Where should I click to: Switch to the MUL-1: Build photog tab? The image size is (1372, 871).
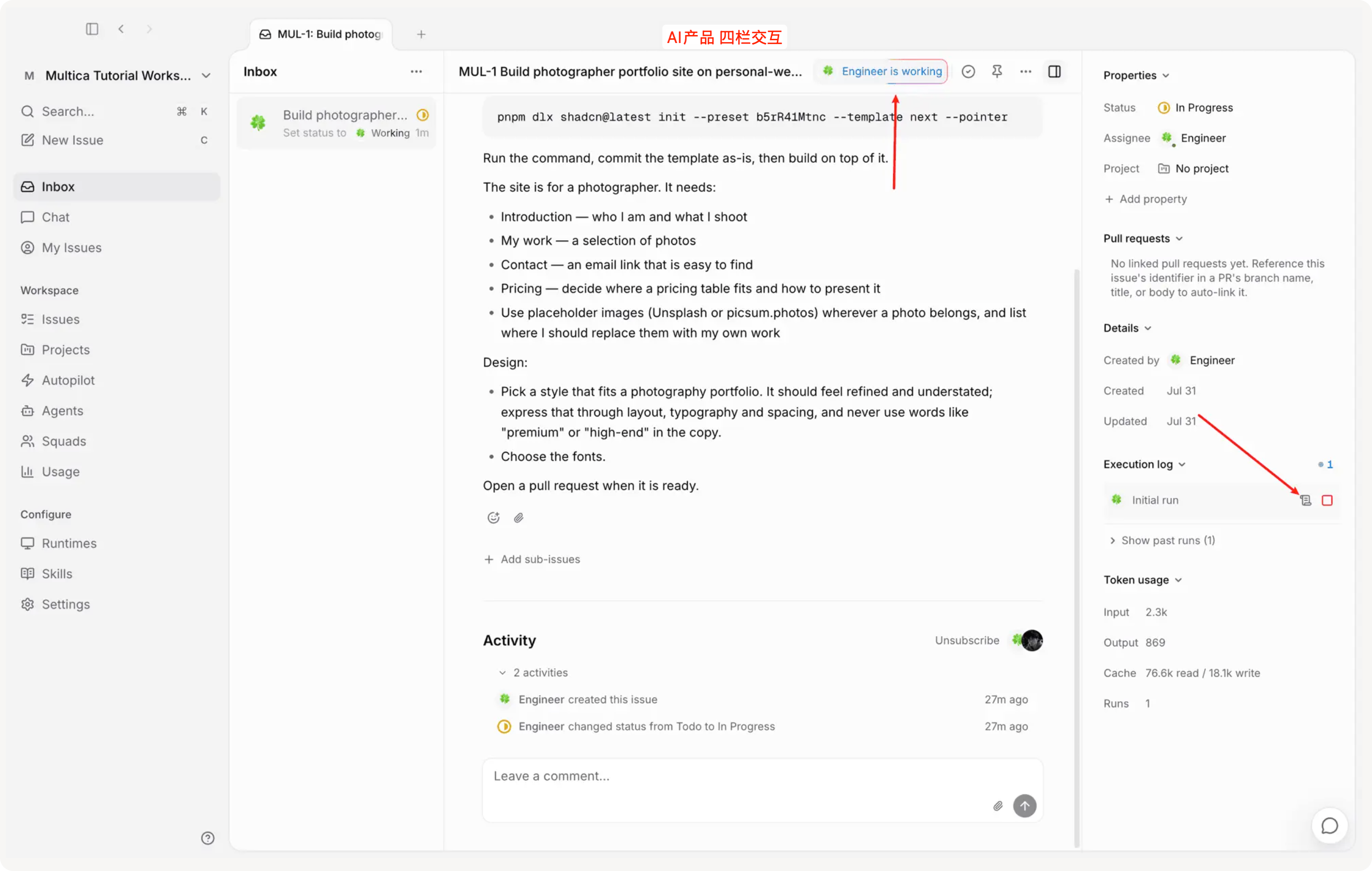coord(321,34)
